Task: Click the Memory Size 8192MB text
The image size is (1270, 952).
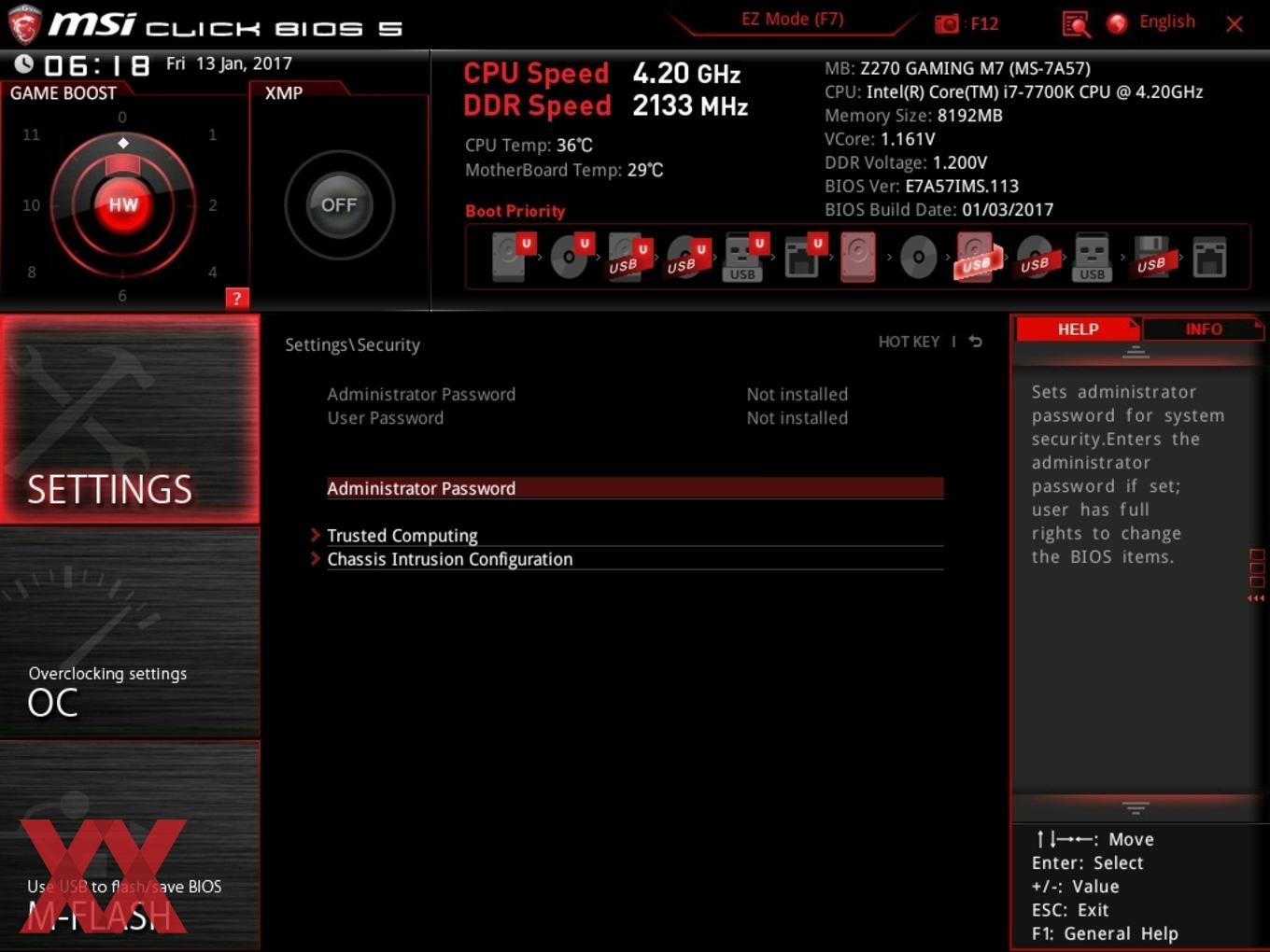Action: point(913,116)
